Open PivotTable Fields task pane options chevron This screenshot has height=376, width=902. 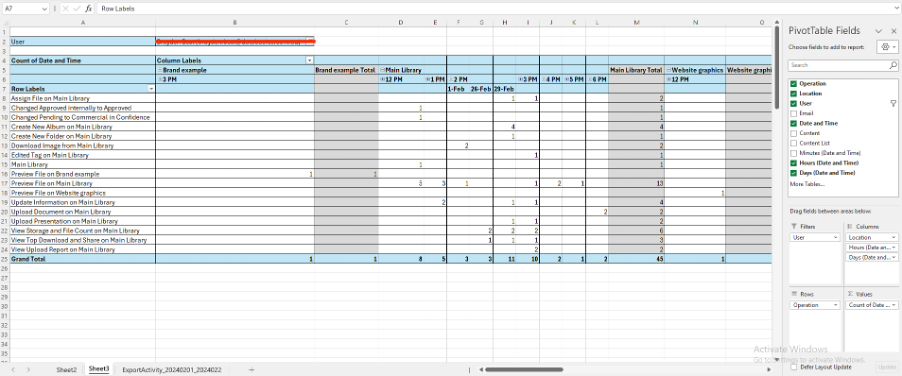(x=878, y=30)
